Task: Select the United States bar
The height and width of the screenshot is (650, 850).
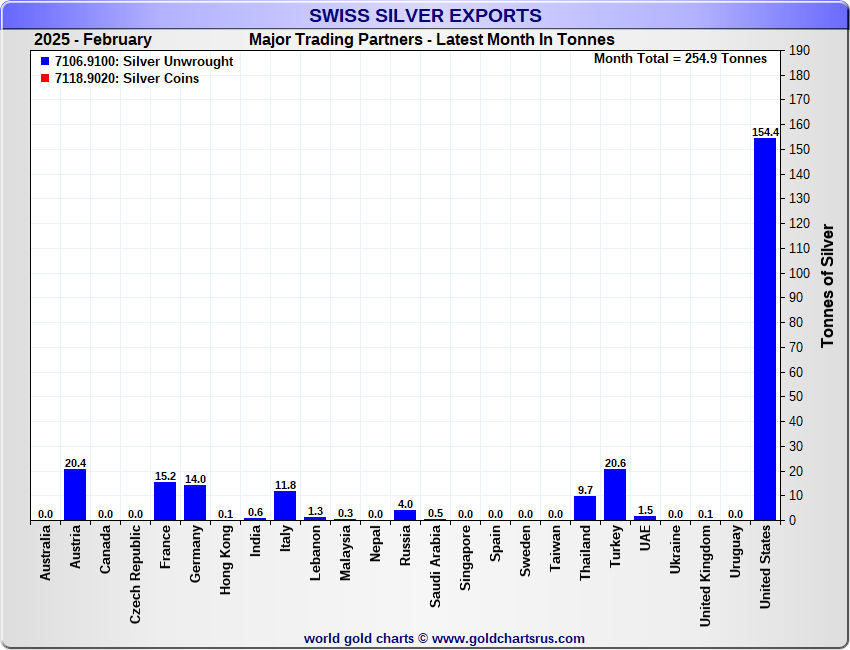Action: [x=765, y=329]
